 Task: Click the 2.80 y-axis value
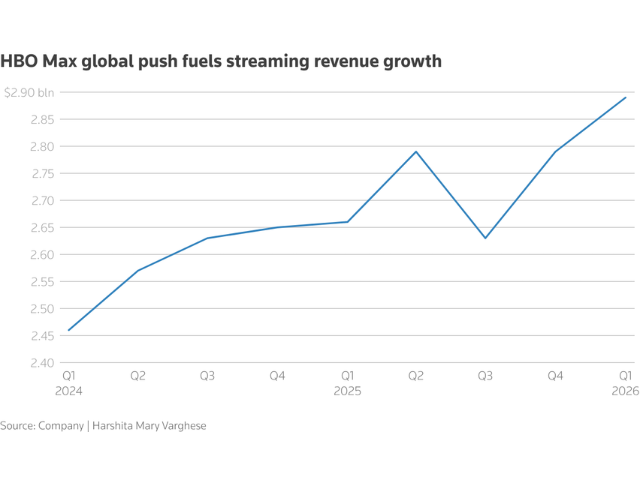[42, 147]
